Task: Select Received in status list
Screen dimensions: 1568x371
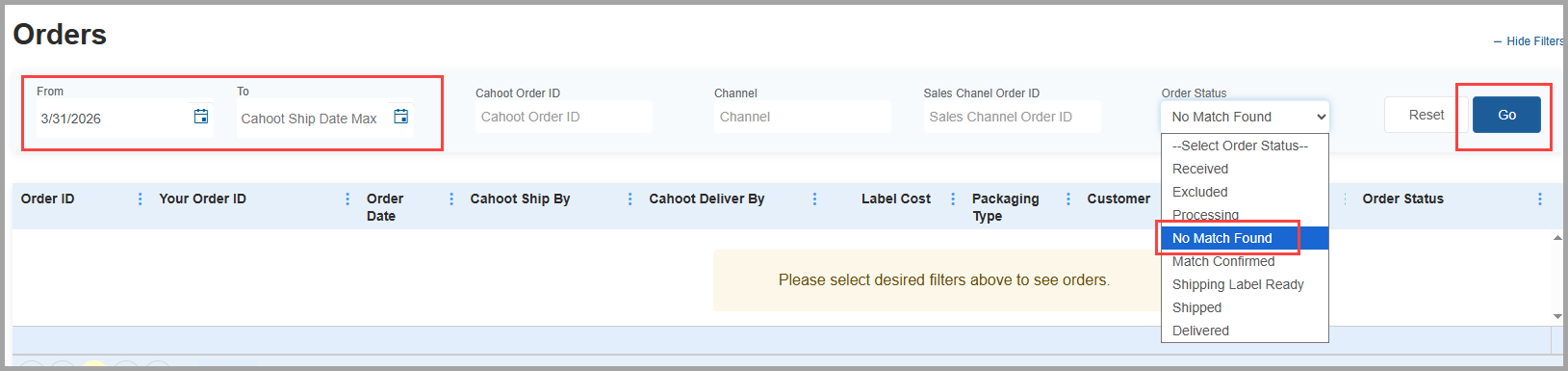Action: click(x=1245, y=169)
